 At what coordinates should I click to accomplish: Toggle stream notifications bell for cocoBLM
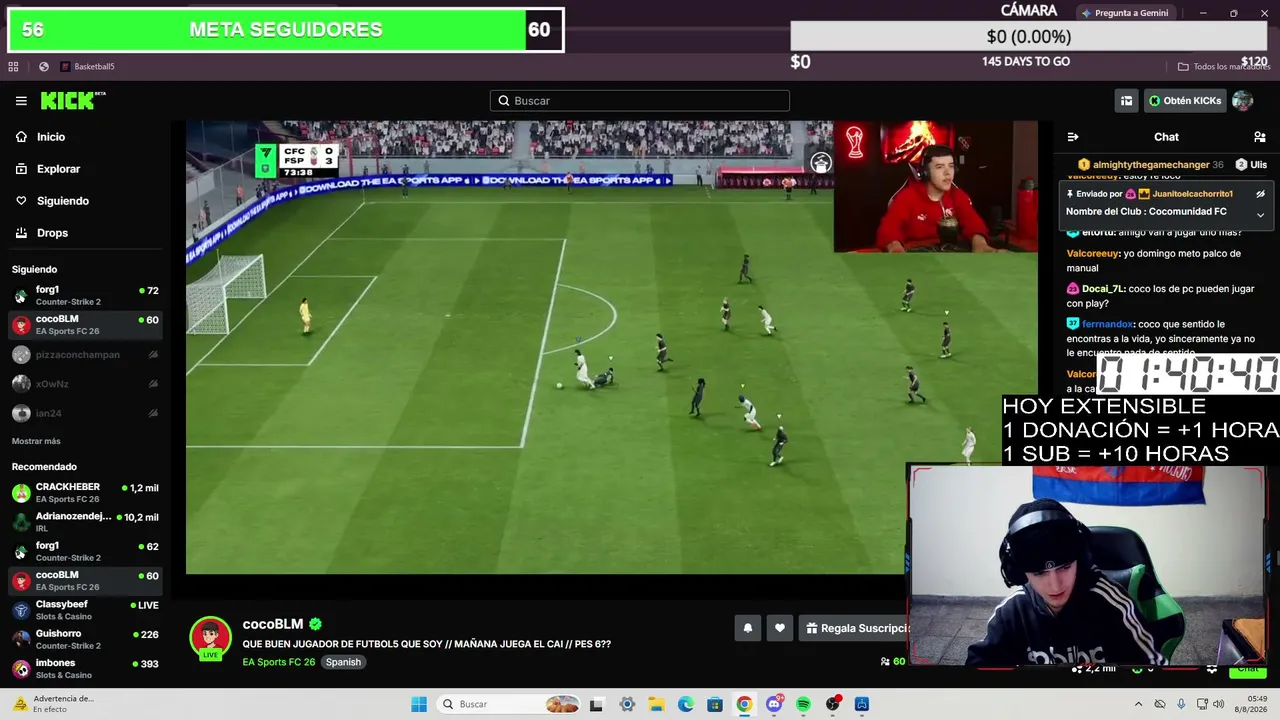tap(747, 628)
